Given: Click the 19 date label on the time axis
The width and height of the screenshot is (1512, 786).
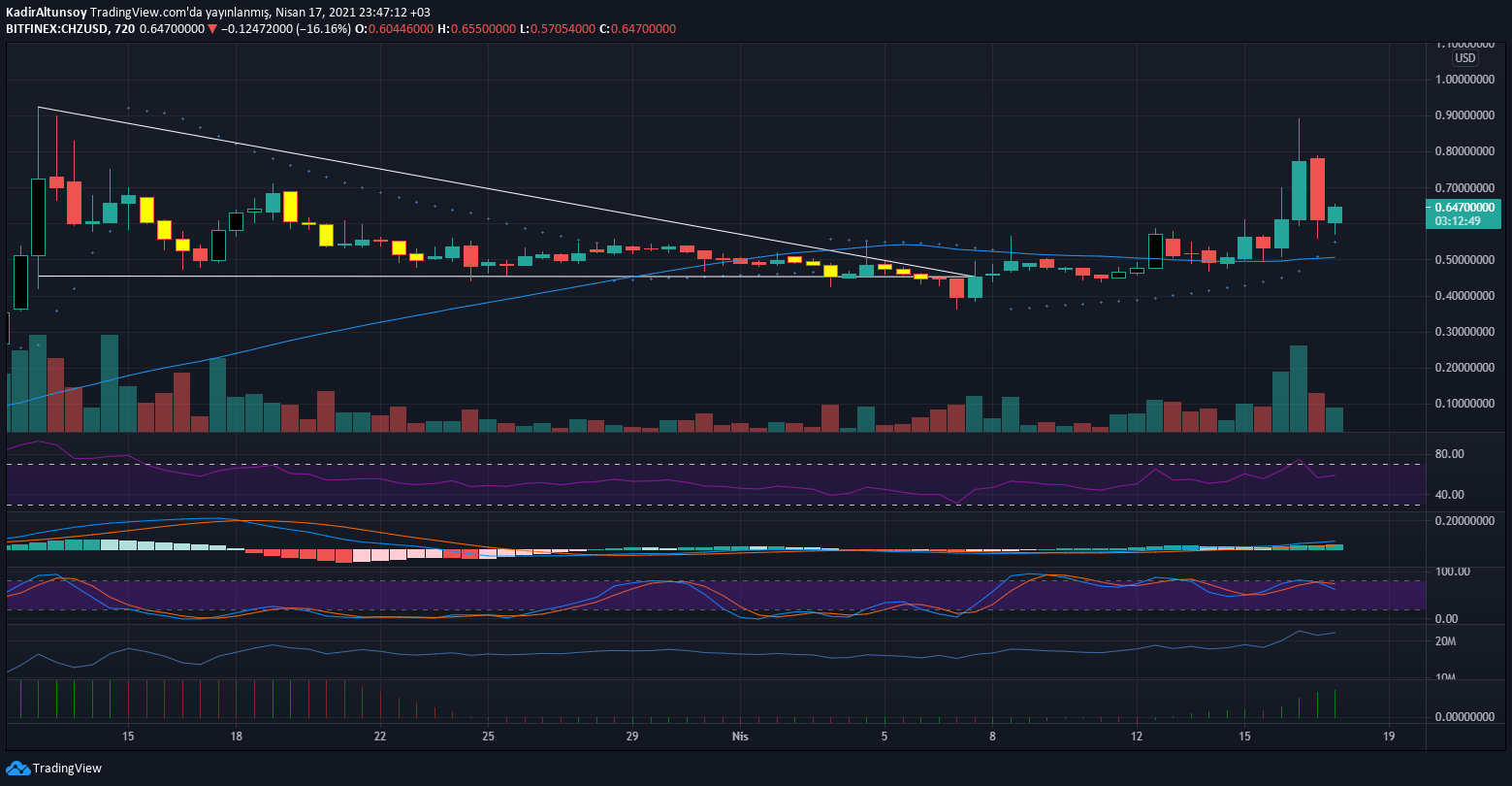Looking at the screenshot, I should 1389,737.
